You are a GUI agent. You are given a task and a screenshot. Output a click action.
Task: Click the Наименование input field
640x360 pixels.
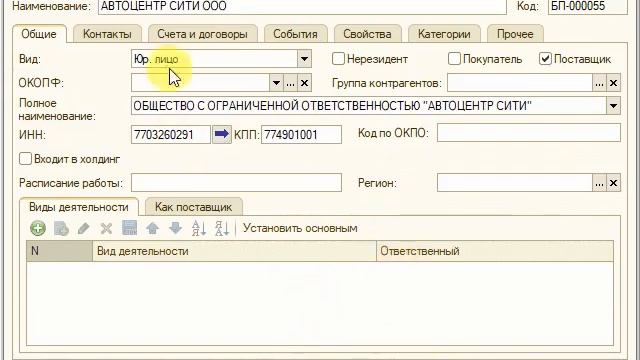point(302,7)
